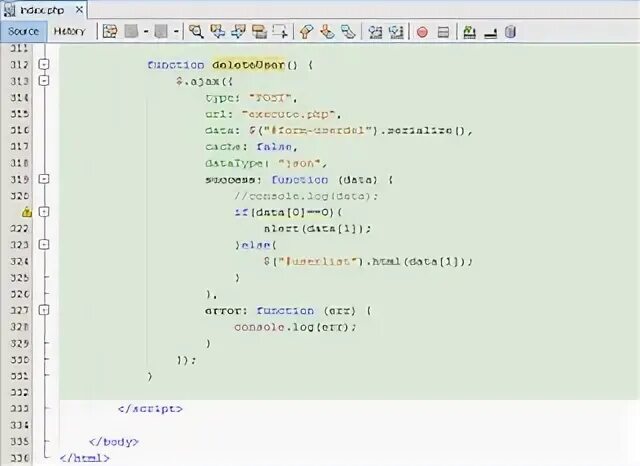This screenshot has width=640, height=466.
Task: Click the "#userlist" selector string
Action: coord(320,262)
